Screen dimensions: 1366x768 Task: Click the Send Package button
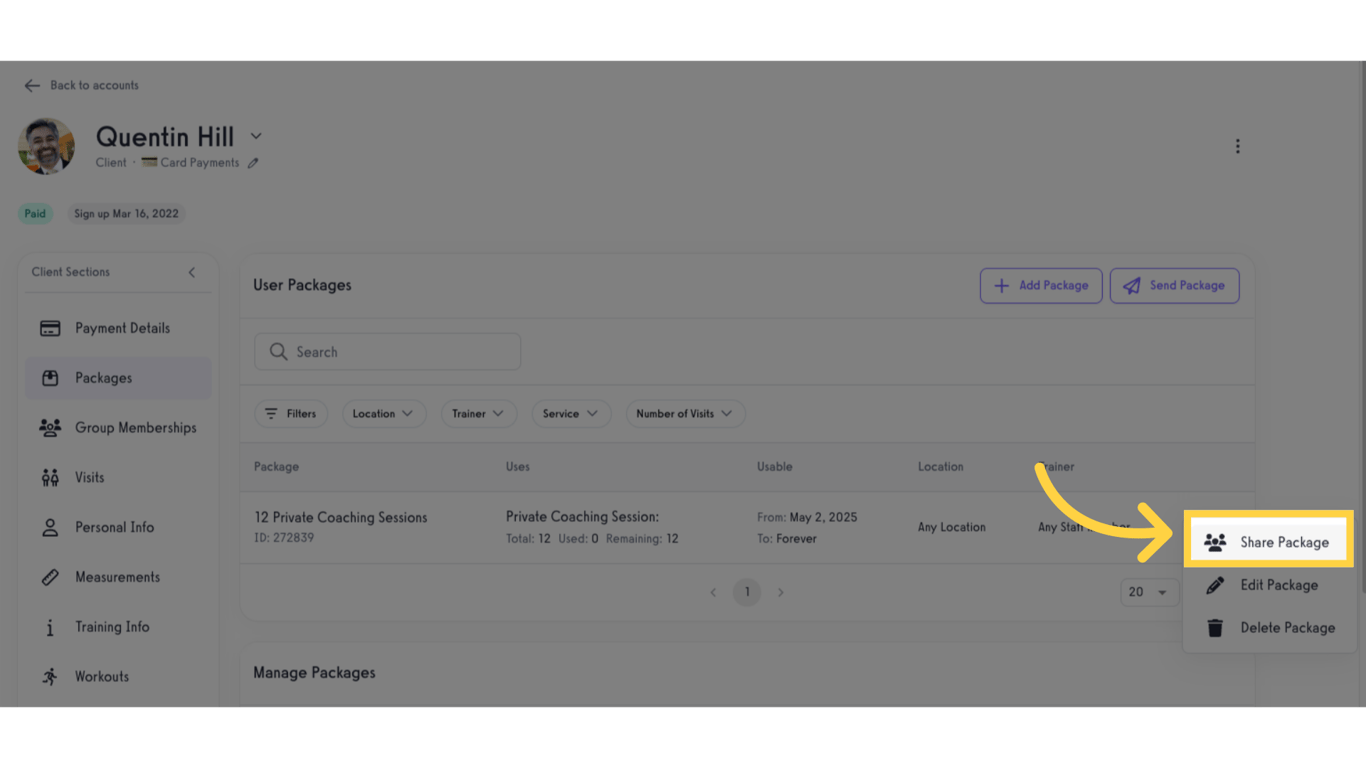click(x=1174, y=285)
